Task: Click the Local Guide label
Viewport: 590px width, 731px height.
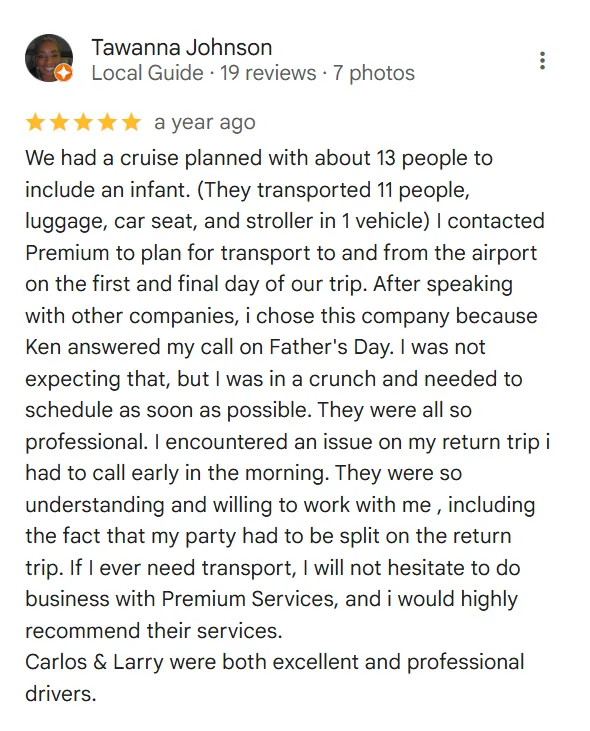Action: [x=147, y=73]
